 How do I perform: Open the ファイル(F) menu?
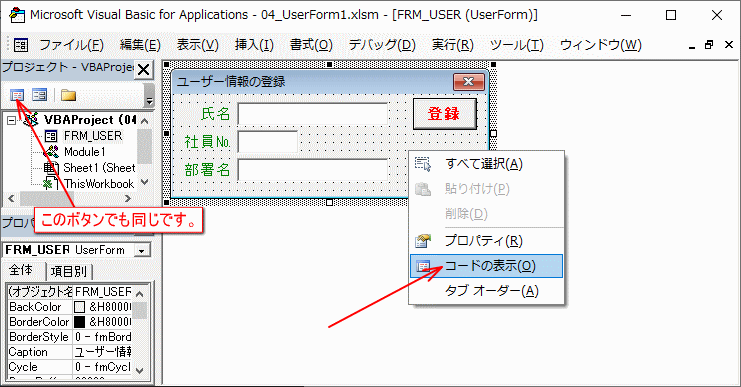(x=71, y=45)
